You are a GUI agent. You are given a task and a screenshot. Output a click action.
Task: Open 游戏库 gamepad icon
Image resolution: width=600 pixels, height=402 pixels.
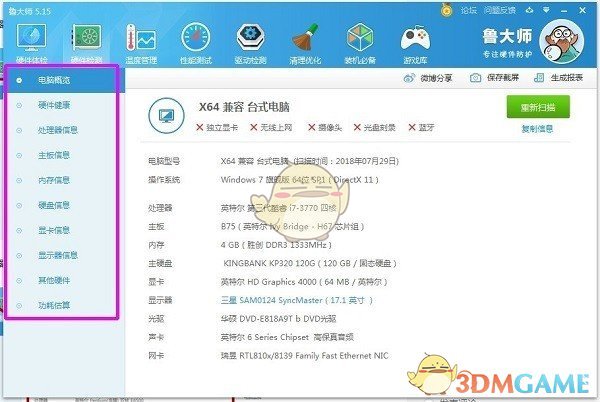click(415, 43)
